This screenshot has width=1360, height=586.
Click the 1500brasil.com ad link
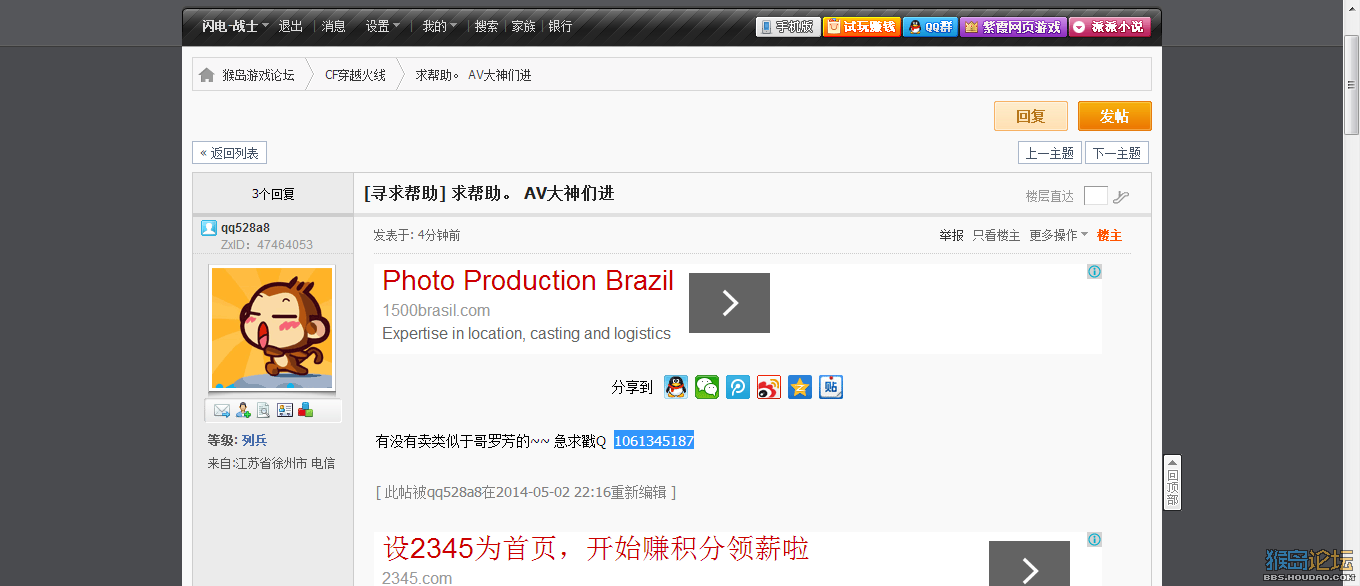436,310
